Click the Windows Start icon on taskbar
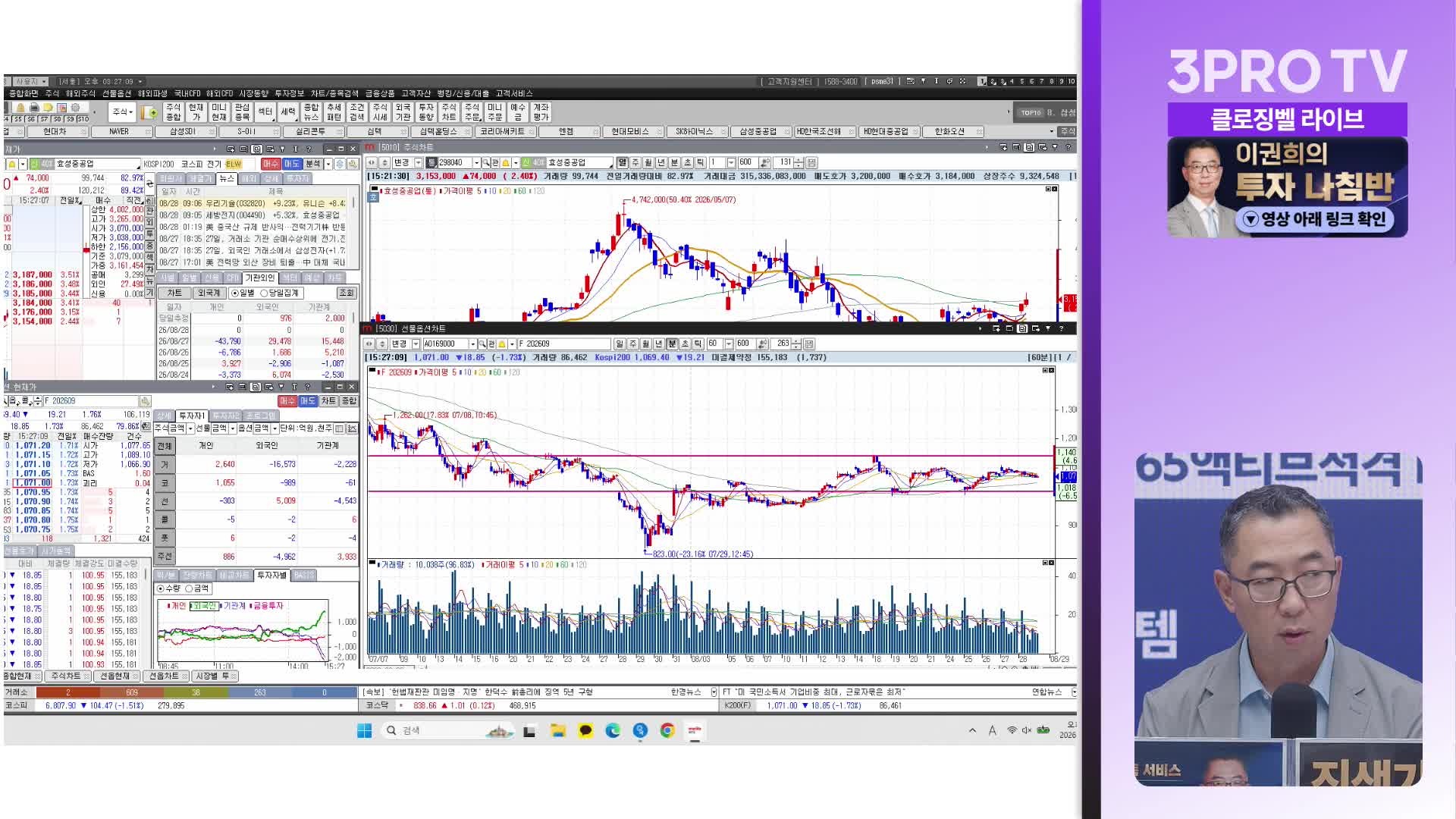The height and width of the screenshot is (819, 1456). click(364, 730)
